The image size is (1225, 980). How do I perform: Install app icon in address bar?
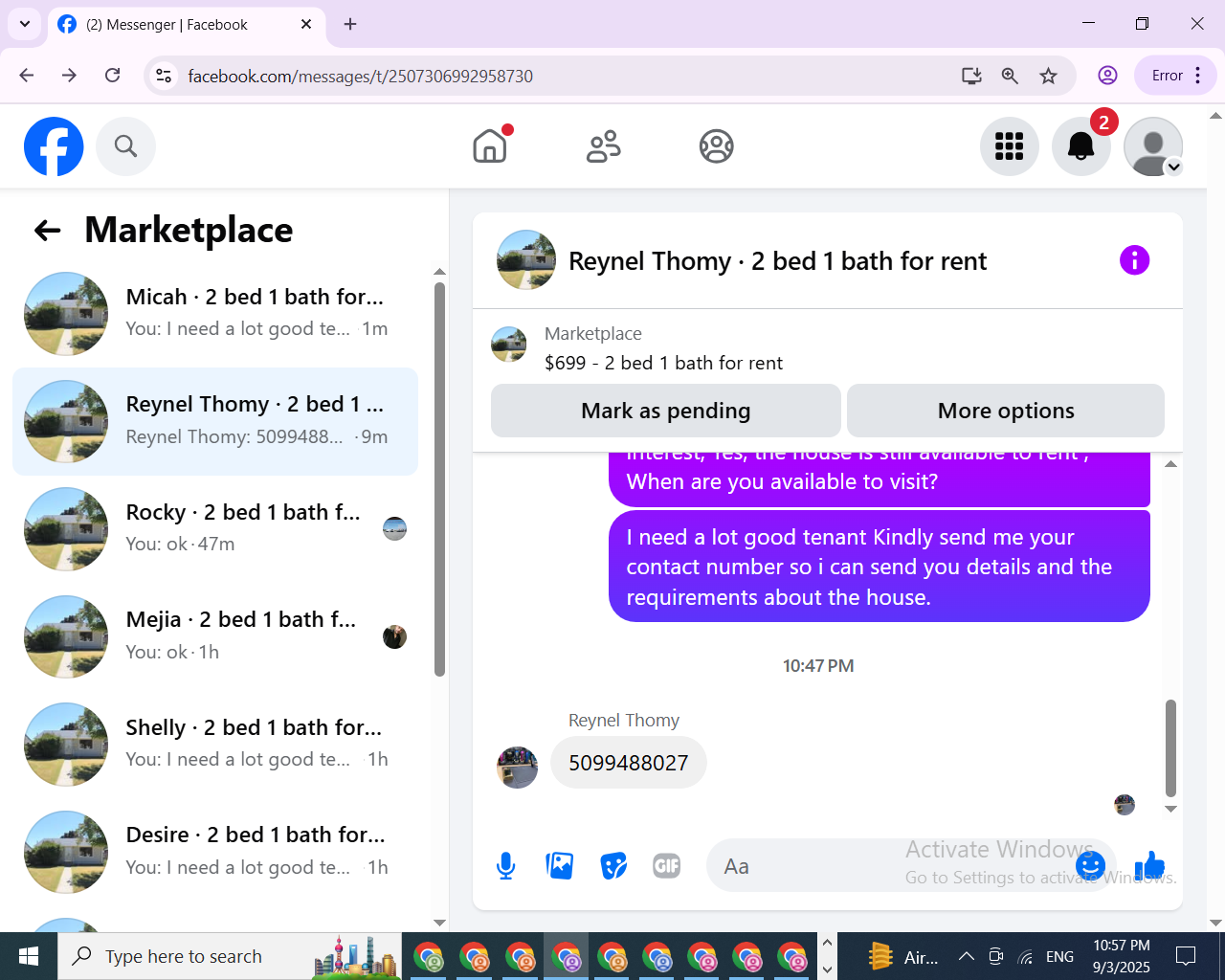pos(971,76)
